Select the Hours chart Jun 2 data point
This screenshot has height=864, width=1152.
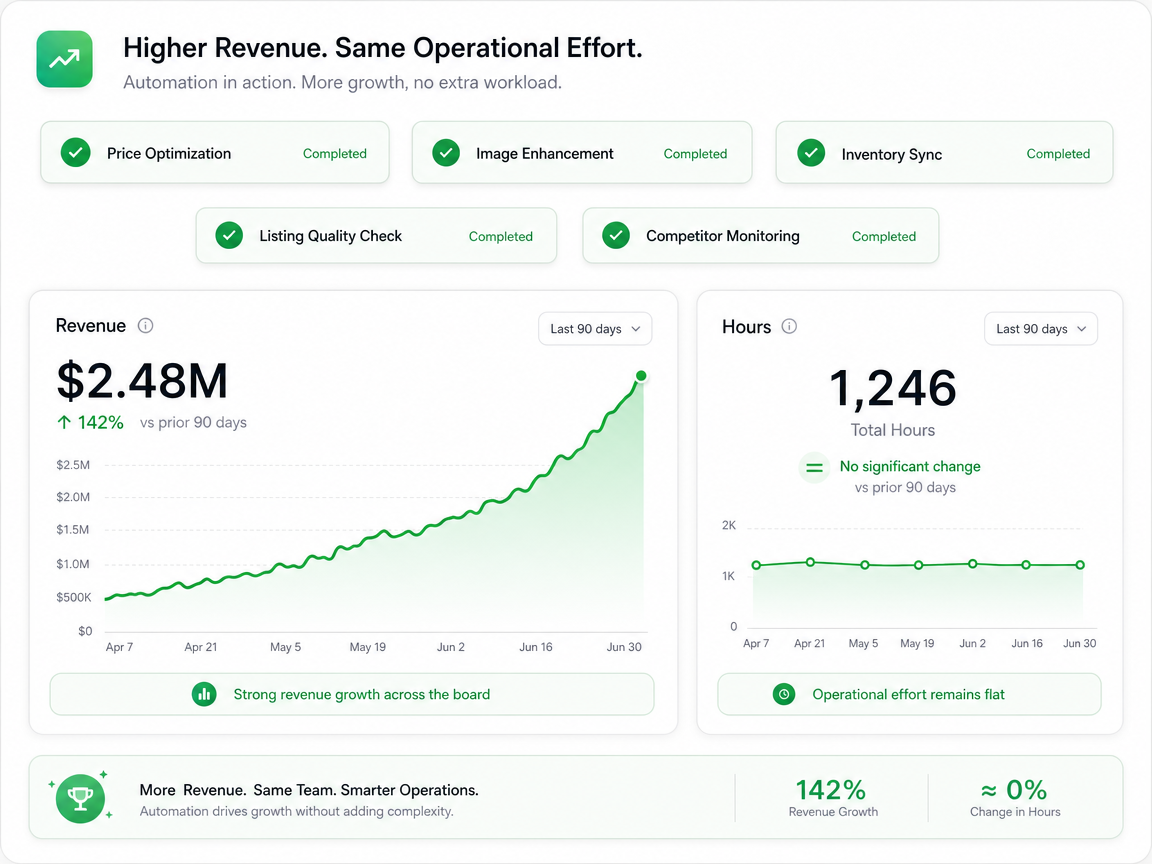(x=973, y=564)
